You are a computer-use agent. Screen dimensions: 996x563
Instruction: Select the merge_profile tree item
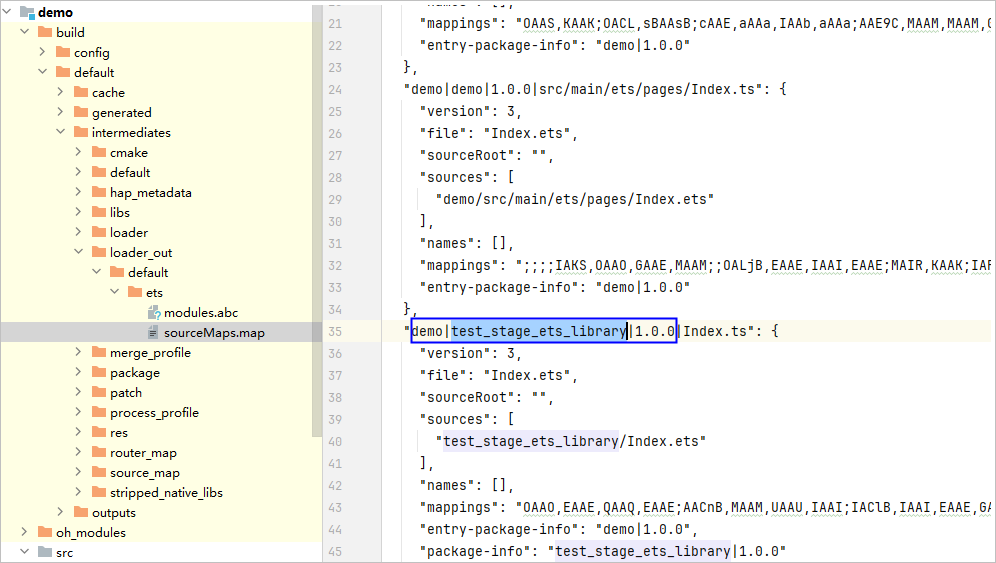150,353
